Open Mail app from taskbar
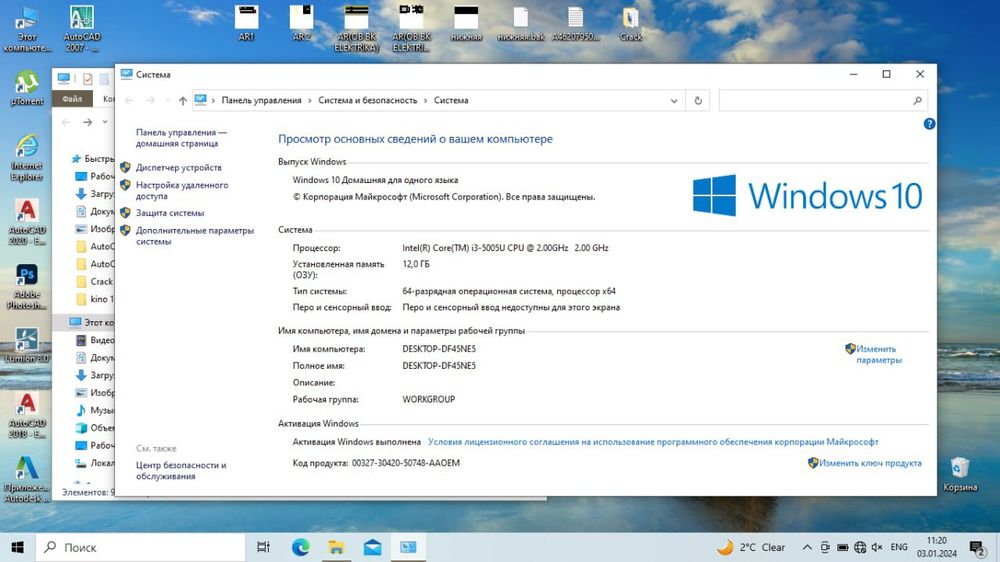This screenshot has width=1000, height=562. point(372,547)
